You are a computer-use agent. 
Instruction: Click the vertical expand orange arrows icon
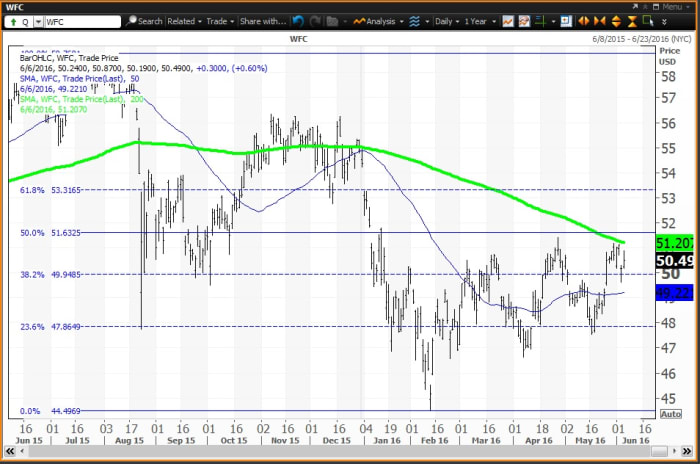(x=616, y=21)
